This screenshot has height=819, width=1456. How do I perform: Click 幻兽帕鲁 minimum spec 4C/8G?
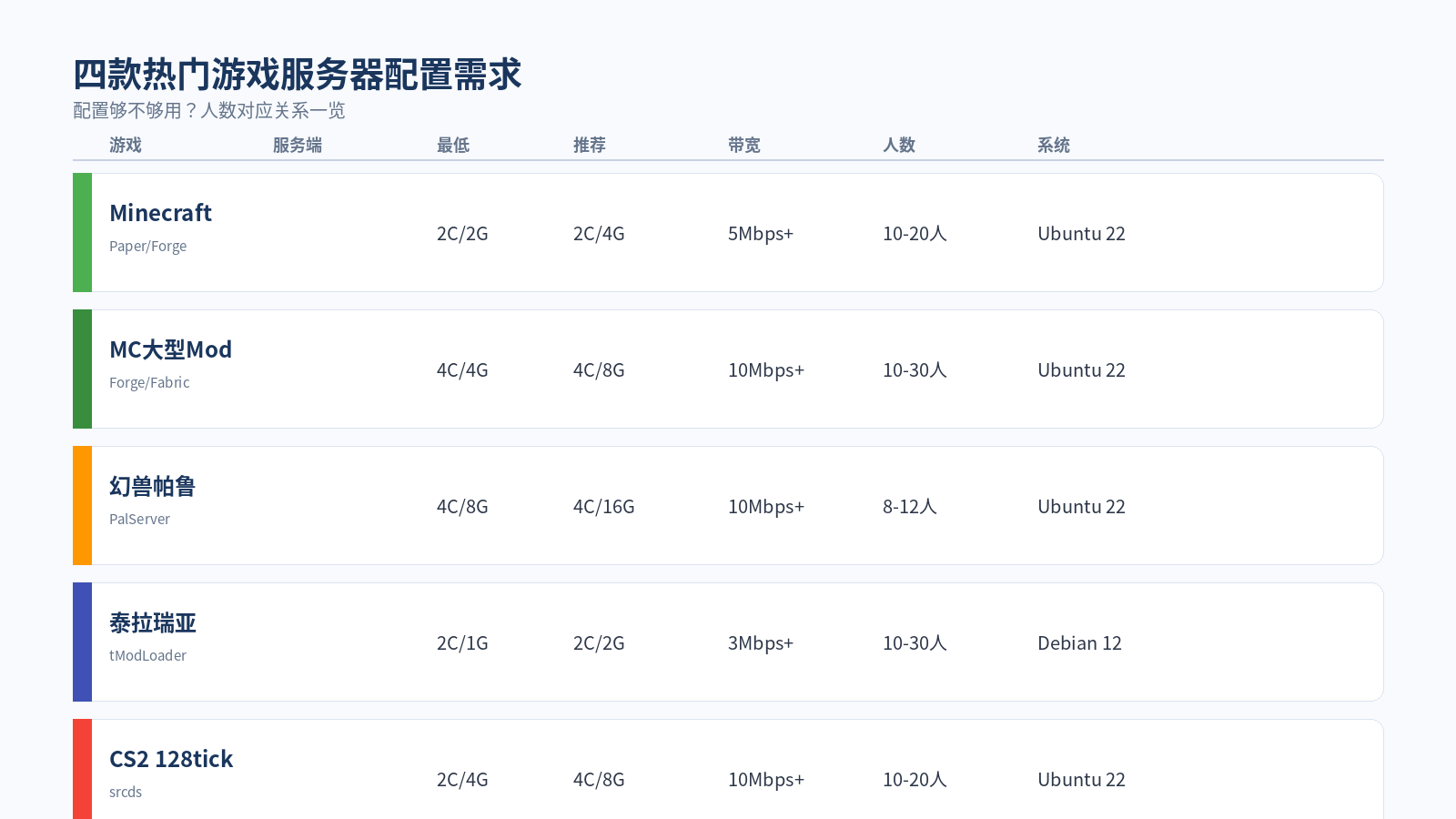coord(462,507)
